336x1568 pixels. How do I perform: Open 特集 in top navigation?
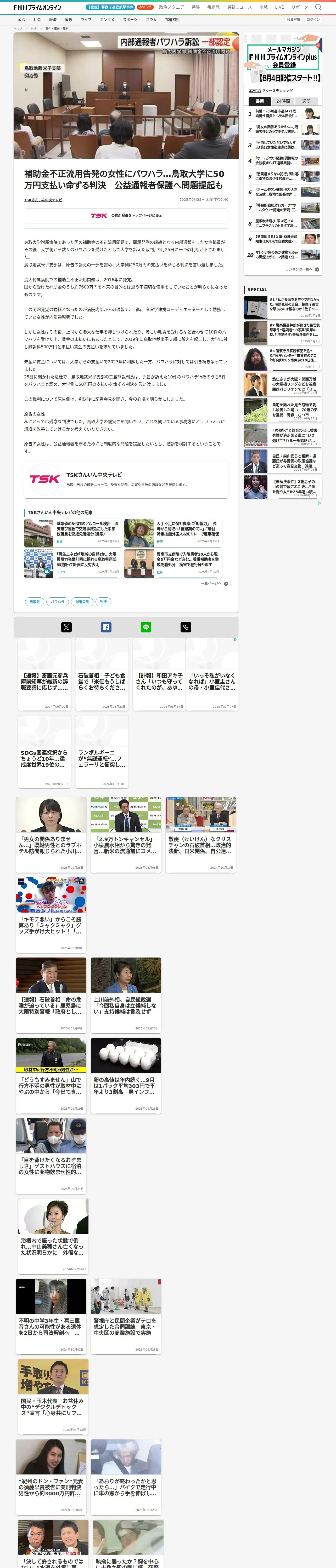coord(195,7)
